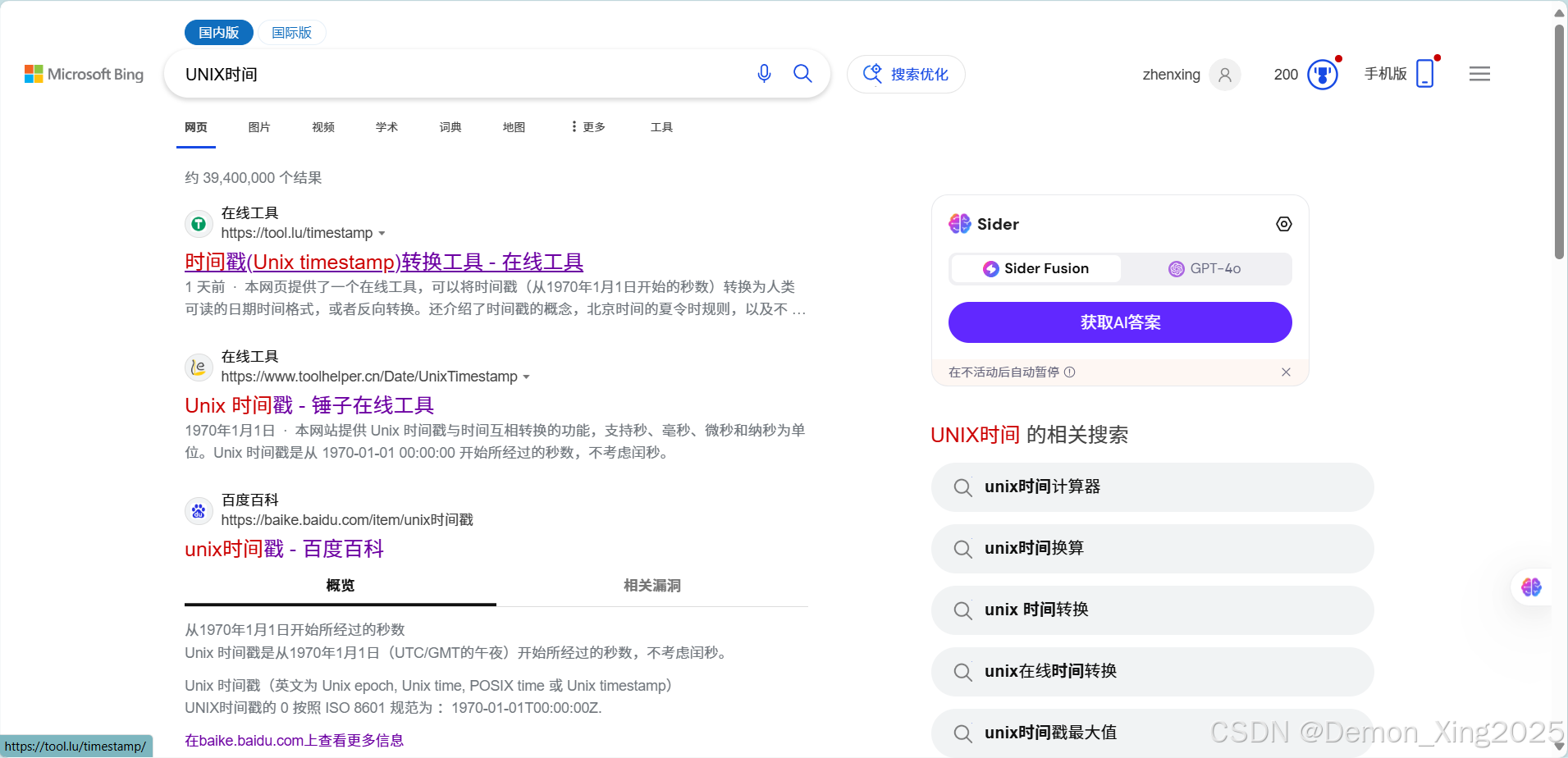
Task: Switch to 国际版 international version
Action: click(x=292, y=33)
